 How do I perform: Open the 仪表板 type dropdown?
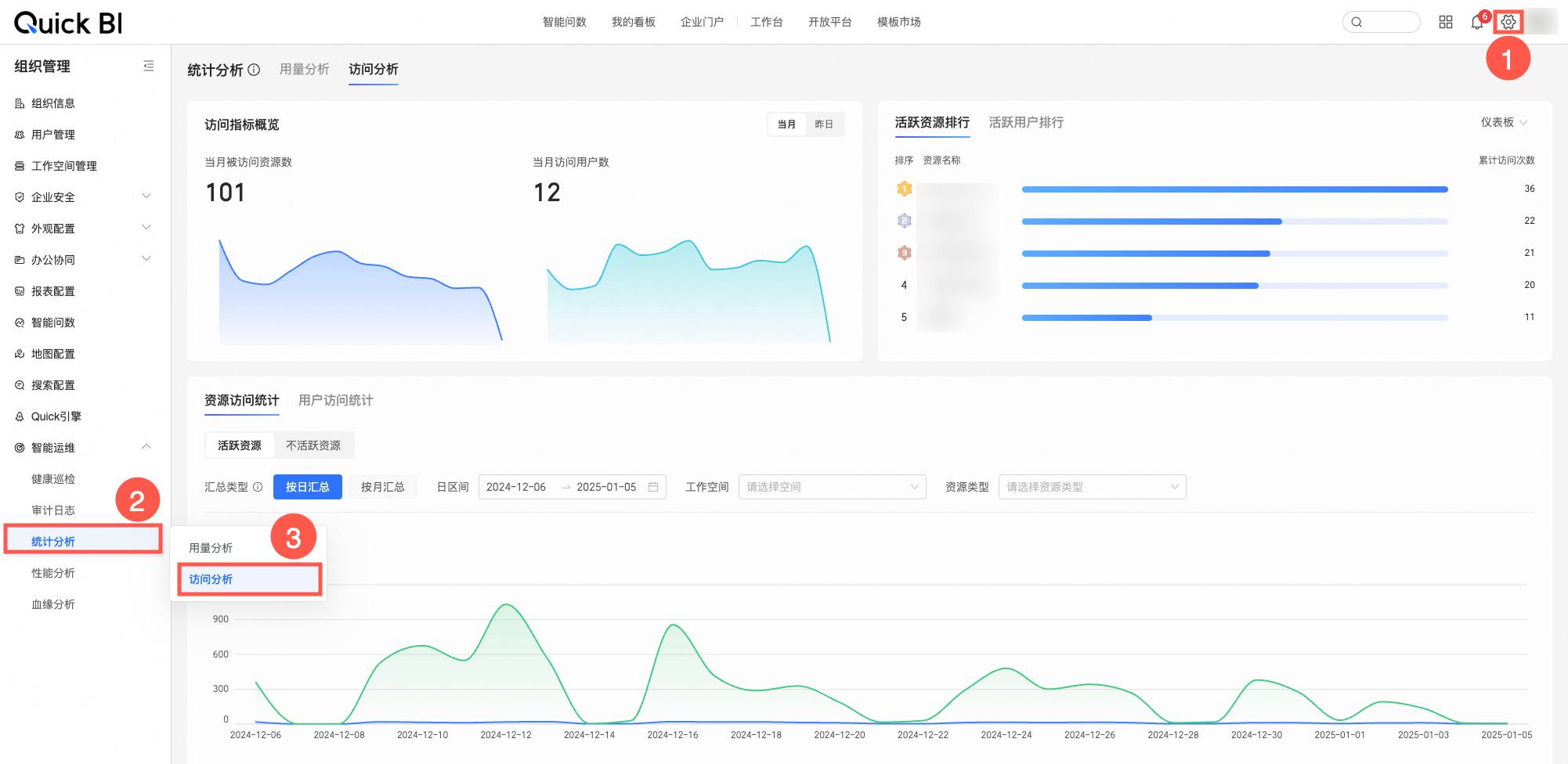pyautogui.click(x=1504, y=122)
